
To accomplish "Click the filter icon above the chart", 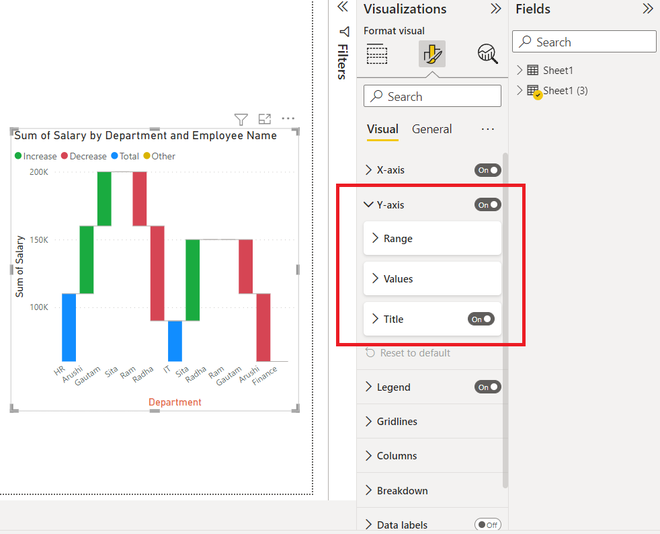I will click(x=241, y=120).
